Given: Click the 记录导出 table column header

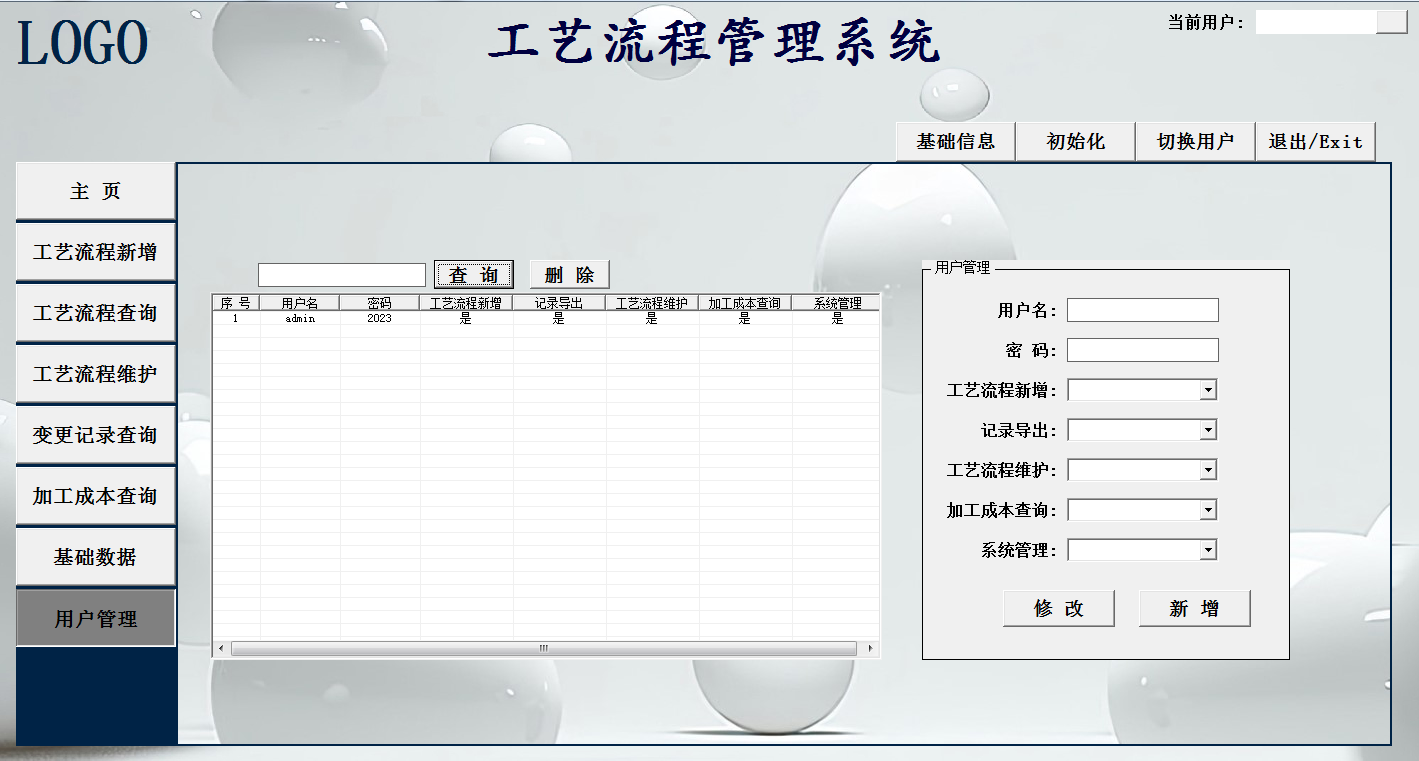Looking at the screenshot, I should pos(559,303).
